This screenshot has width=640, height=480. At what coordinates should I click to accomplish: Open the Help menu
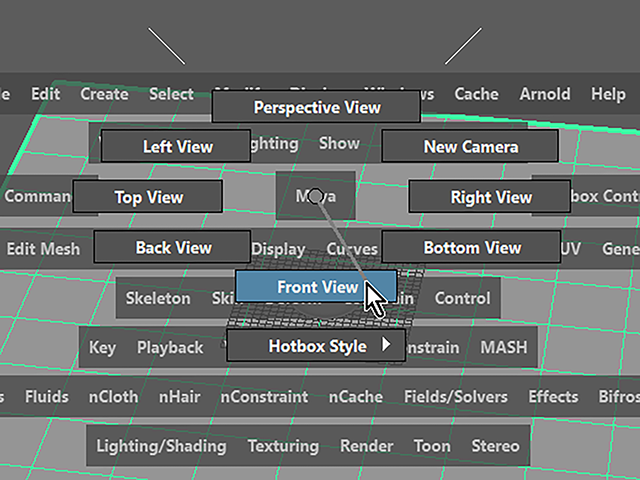pyautogui.click(x=608, y=94)
